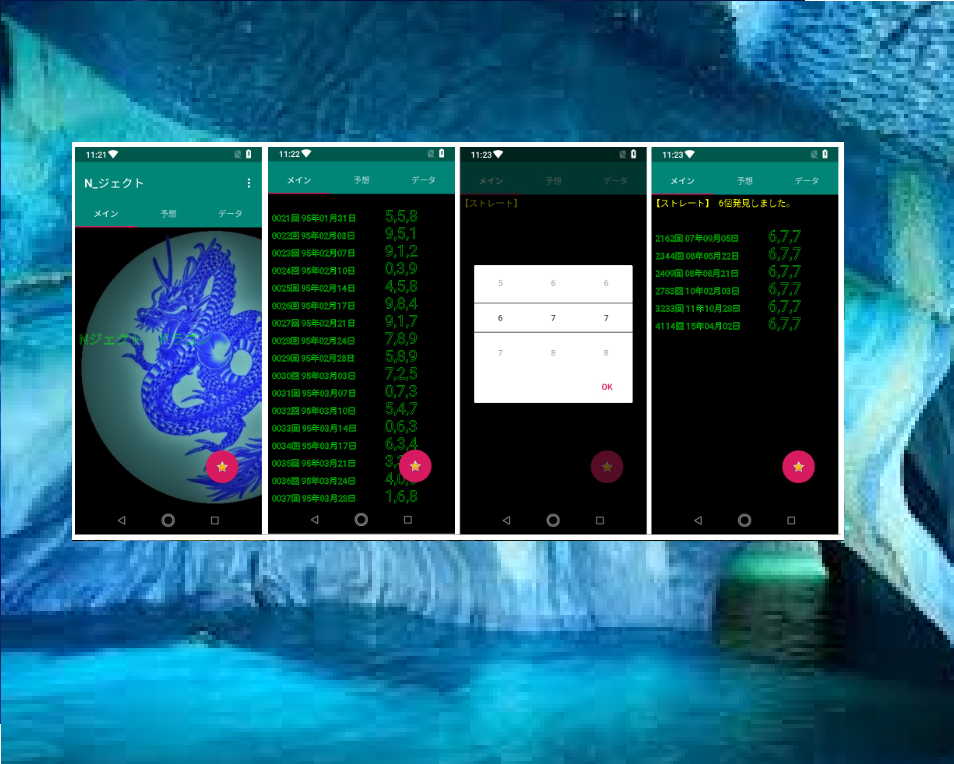The image size is (954, 764).
Task: Tap Android home button on first phone screen
Action: (168, 520)
